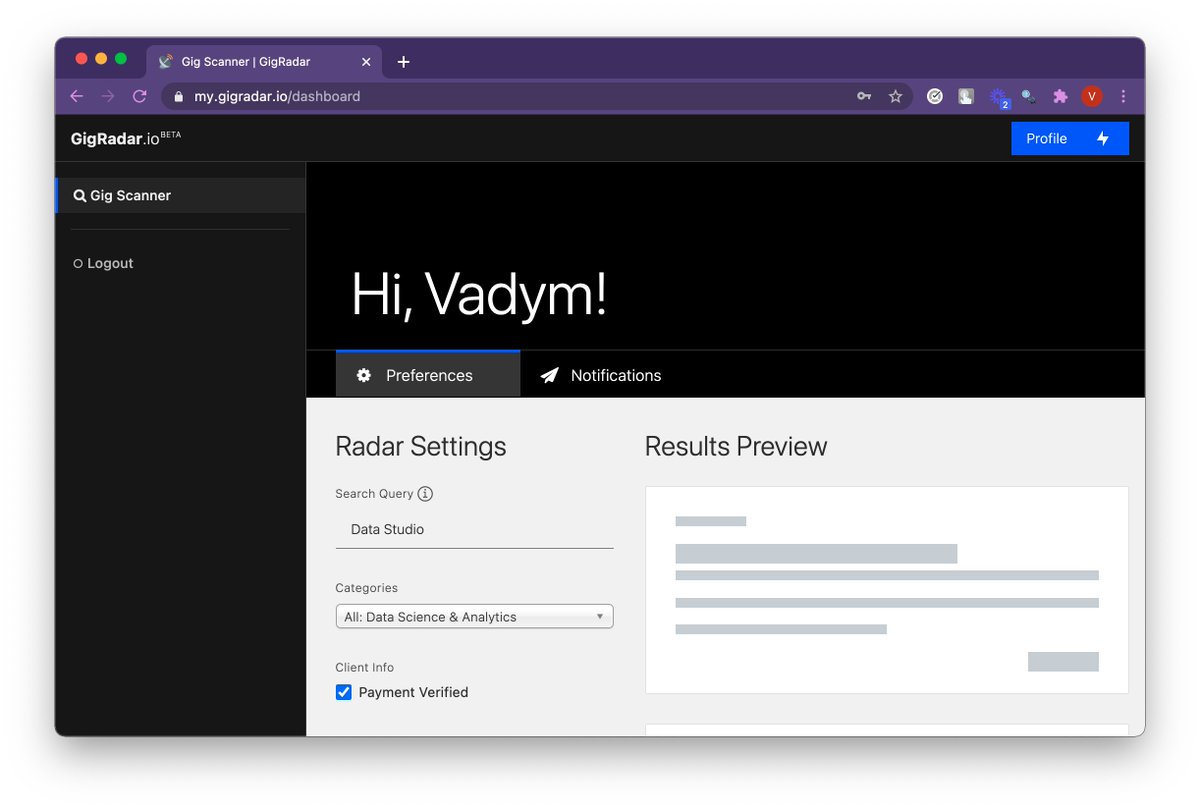Click the address bar URL my.gigradar.io/dashboard
Screen dimensions: 1200x809
point(277,97)
